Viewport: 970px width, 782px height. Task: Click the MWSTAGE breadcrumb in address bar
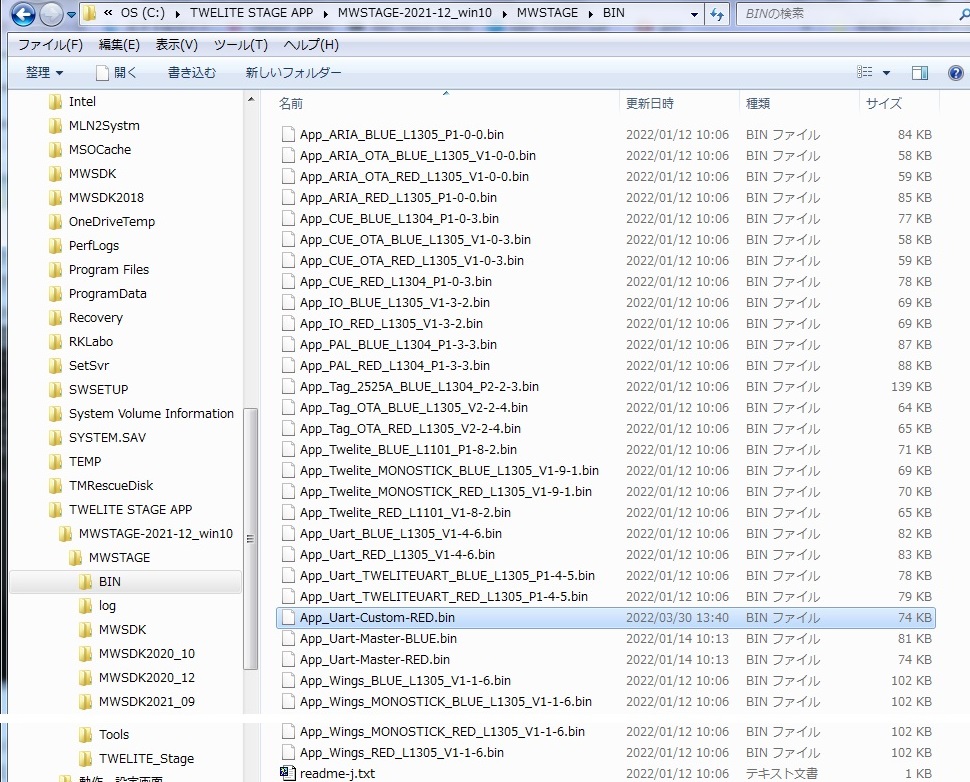click(x=547, y=13)
